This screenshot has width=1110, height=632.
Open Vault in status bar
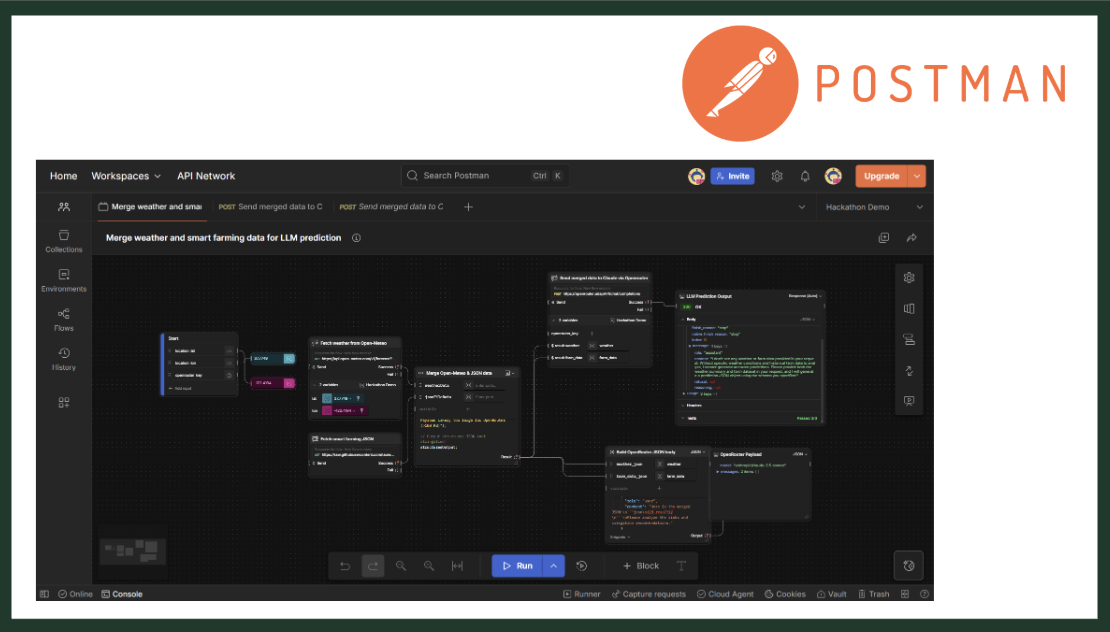pos(832,594)
